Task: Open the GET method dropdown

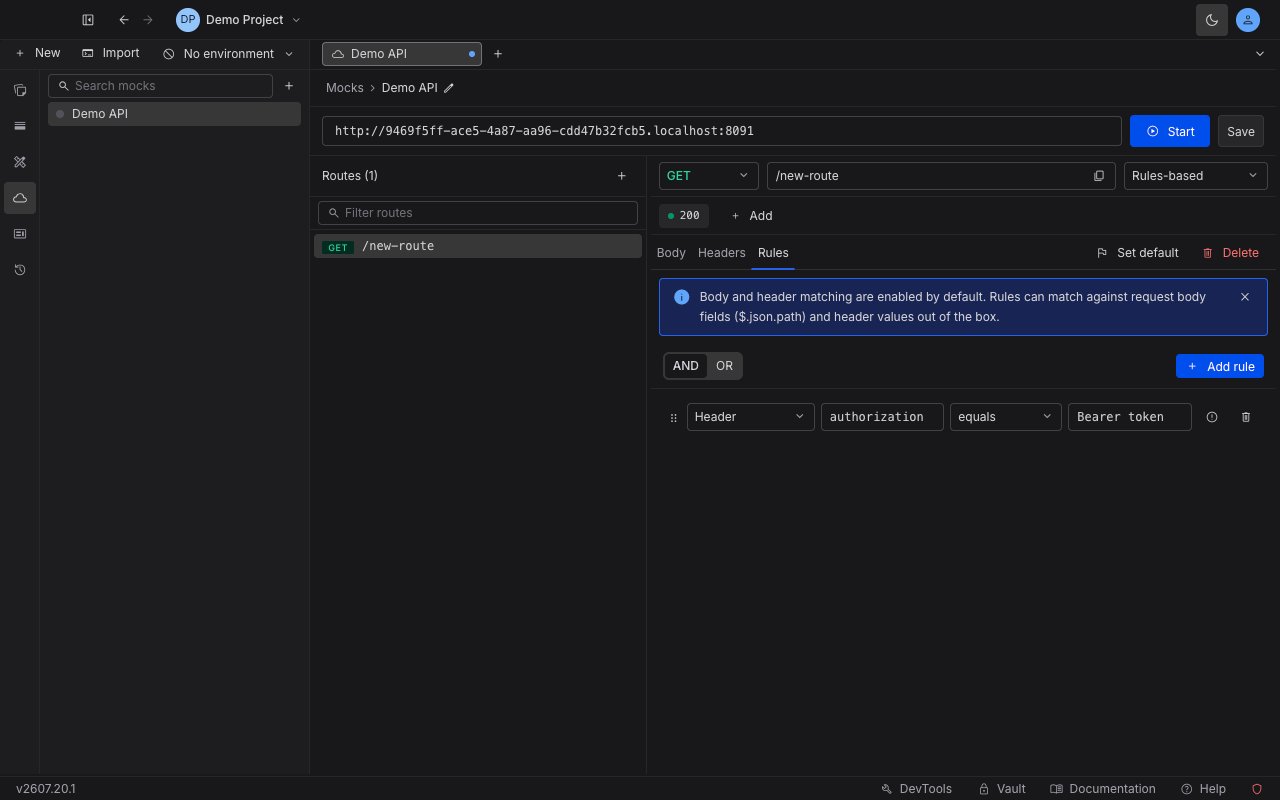Action: pyautogui.click(x=708, y=176)
